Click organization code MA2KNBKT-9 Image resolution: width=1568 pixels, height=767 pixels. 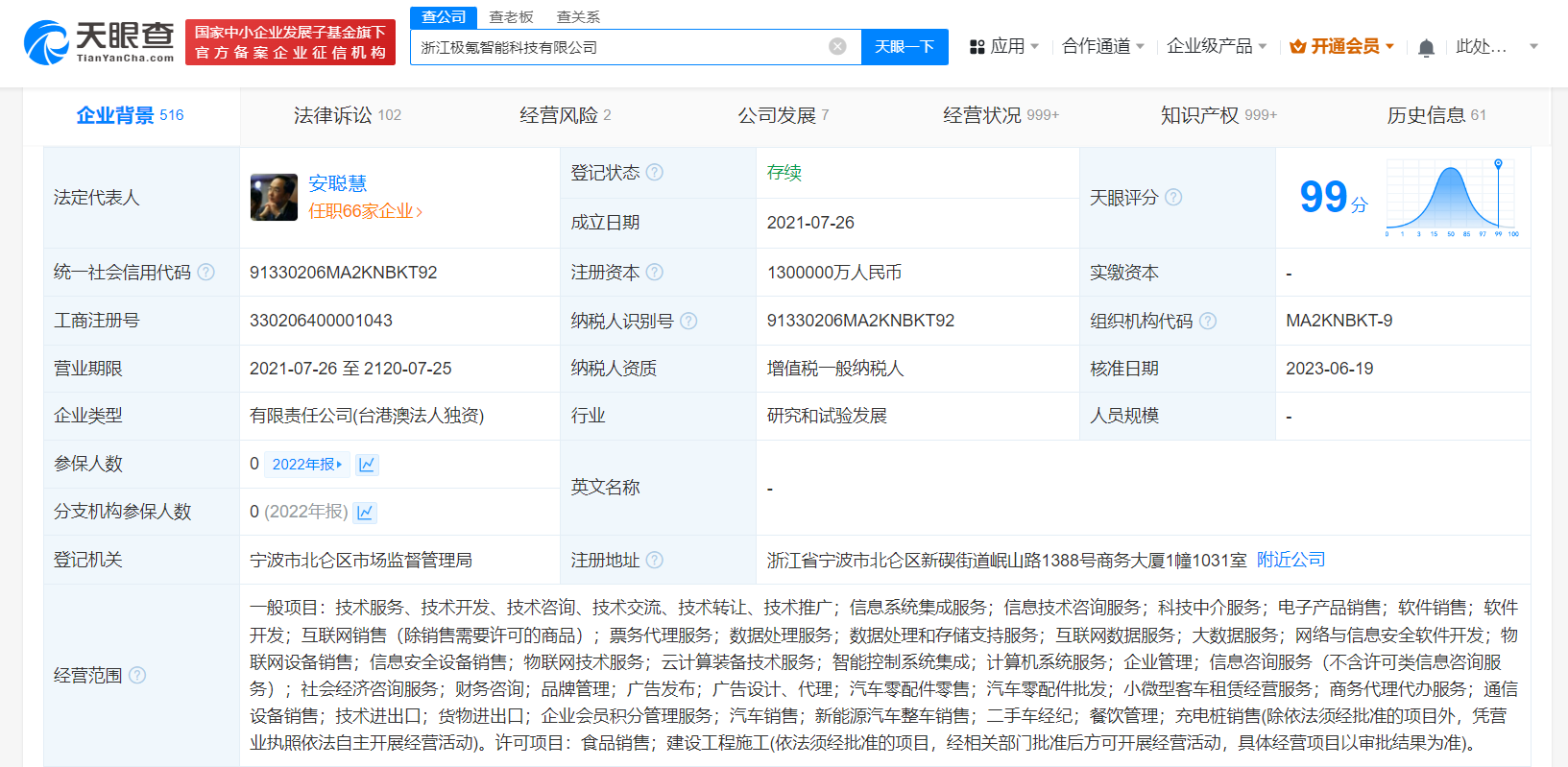coord(1339,321)
